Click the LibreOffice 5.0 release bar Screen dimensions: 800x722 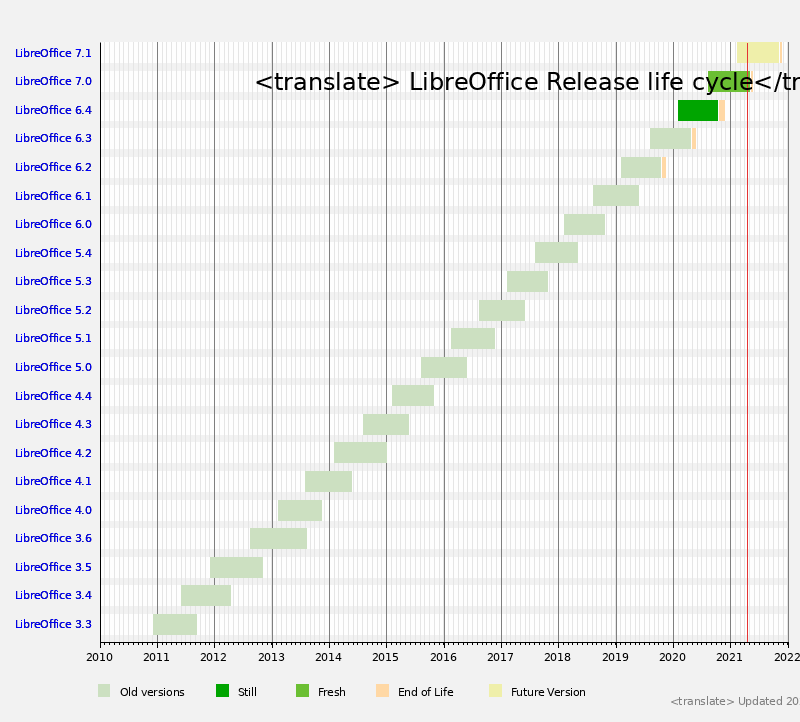pyautogui.click(x=444, y=367)
